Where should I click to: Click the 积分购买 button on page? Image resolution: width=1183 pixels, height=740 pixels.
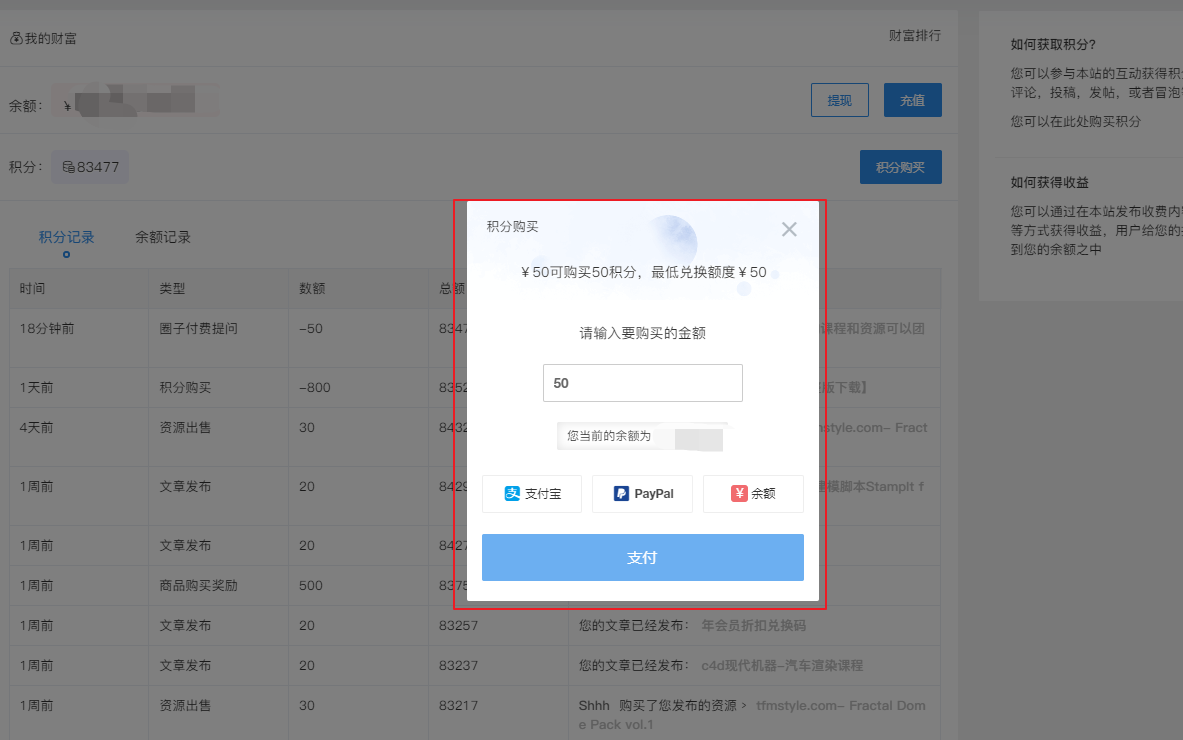point(900,167)
